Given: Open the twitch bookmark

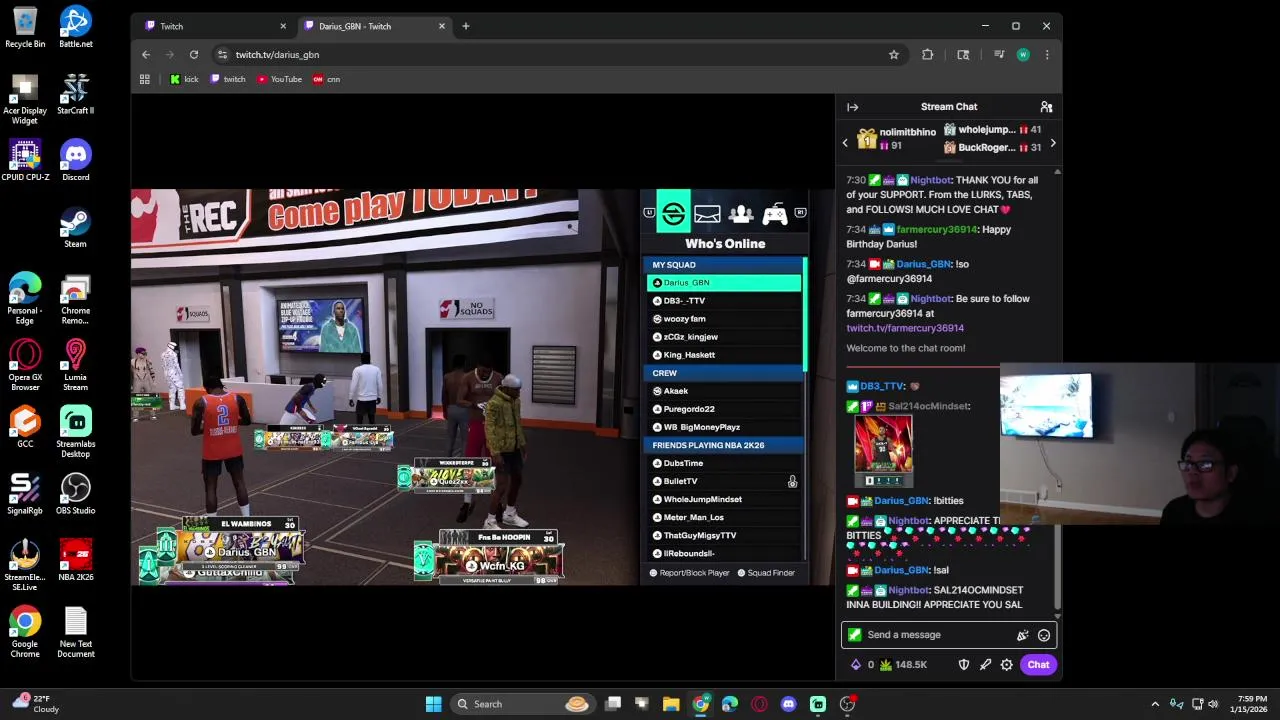Looking at the screenshot, I should [x=228, y=79].
